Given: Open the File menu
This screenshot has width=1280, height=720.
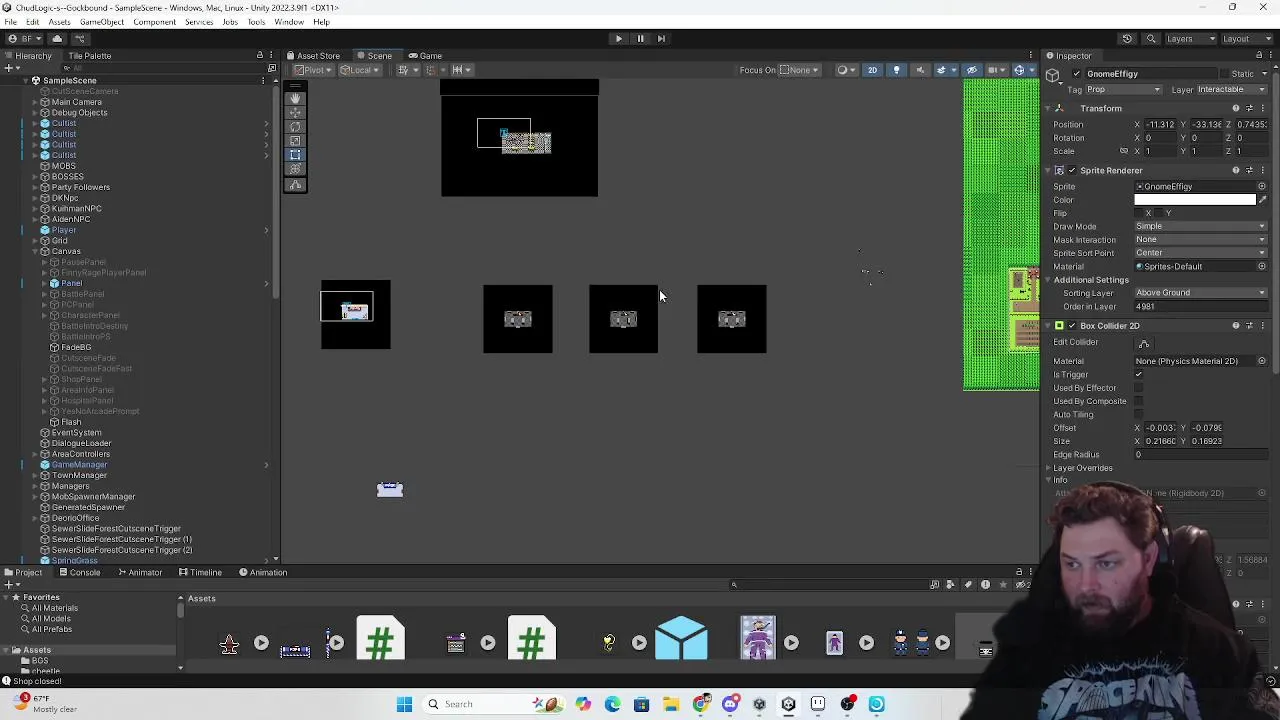Looking at the screenshot, I should tap(10, 22).
